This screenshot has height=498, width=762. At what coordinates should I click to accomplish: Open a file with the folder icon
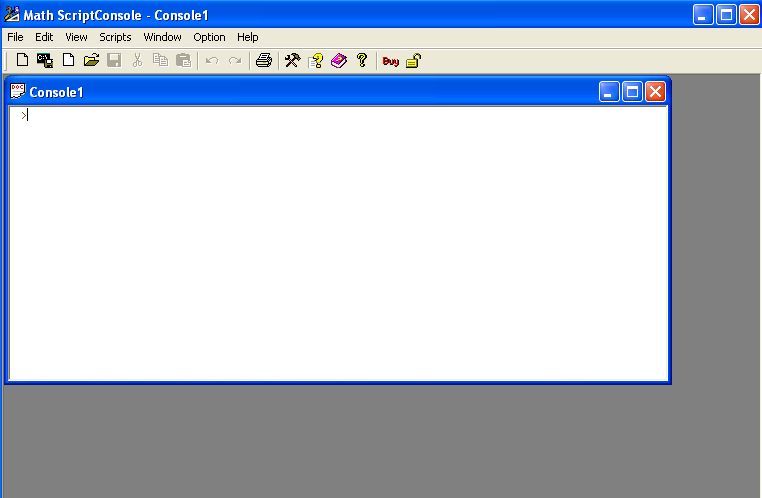click(x=91, y=60)
